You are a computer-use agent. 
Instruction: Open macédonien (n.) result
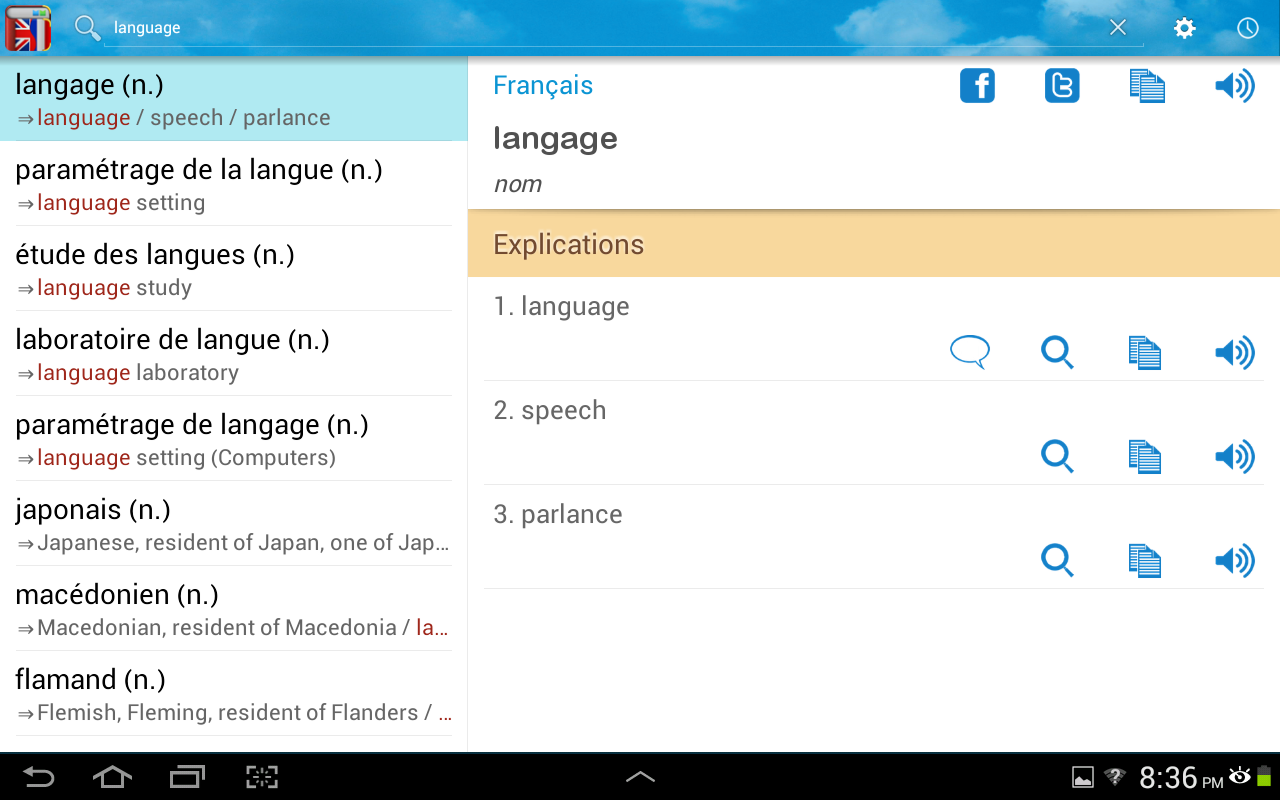[x=234, y=609]
